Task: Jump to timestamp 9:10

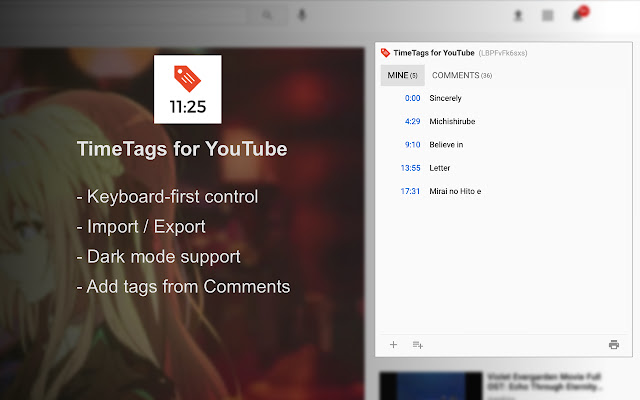Action: pos(412,144)
